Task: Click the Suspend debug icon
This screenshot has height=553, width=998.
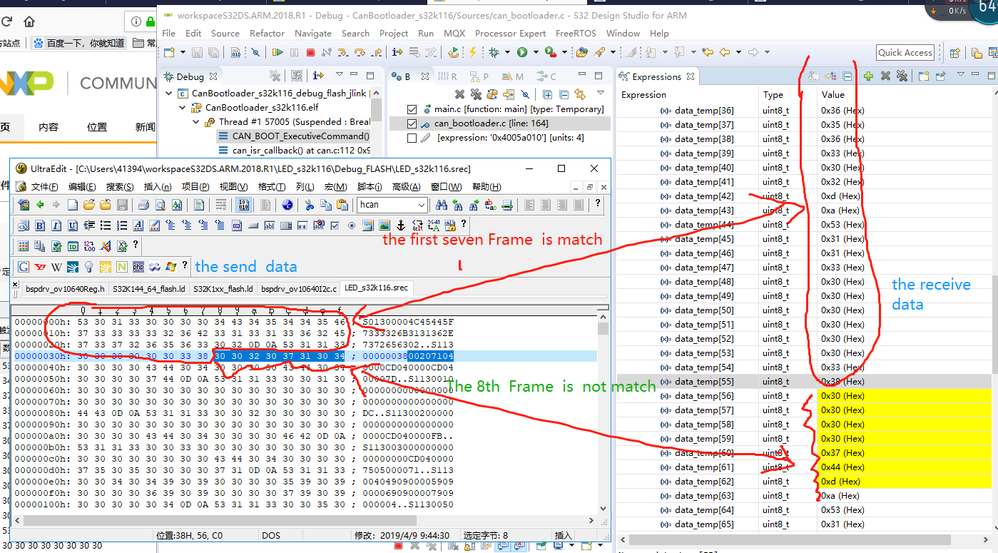Action: [294, 52]
